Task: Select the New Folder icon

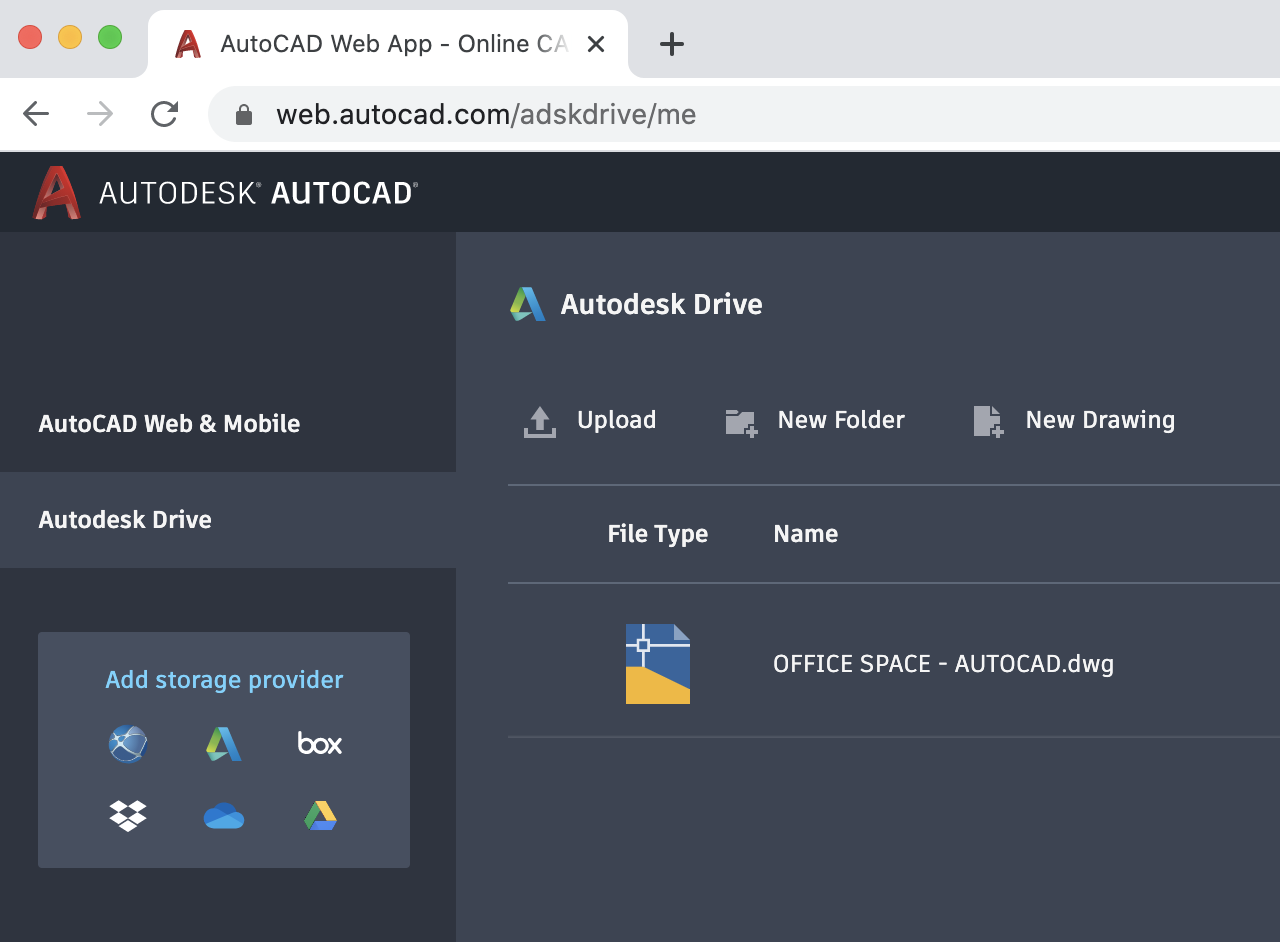Action: [x=740, y=421]
